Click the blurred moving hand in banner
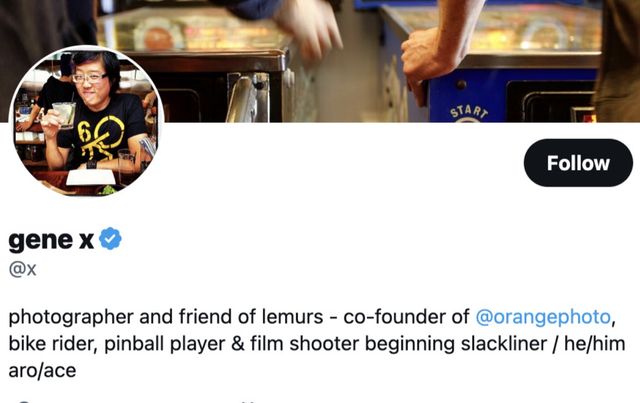 (x=308, y=27)
